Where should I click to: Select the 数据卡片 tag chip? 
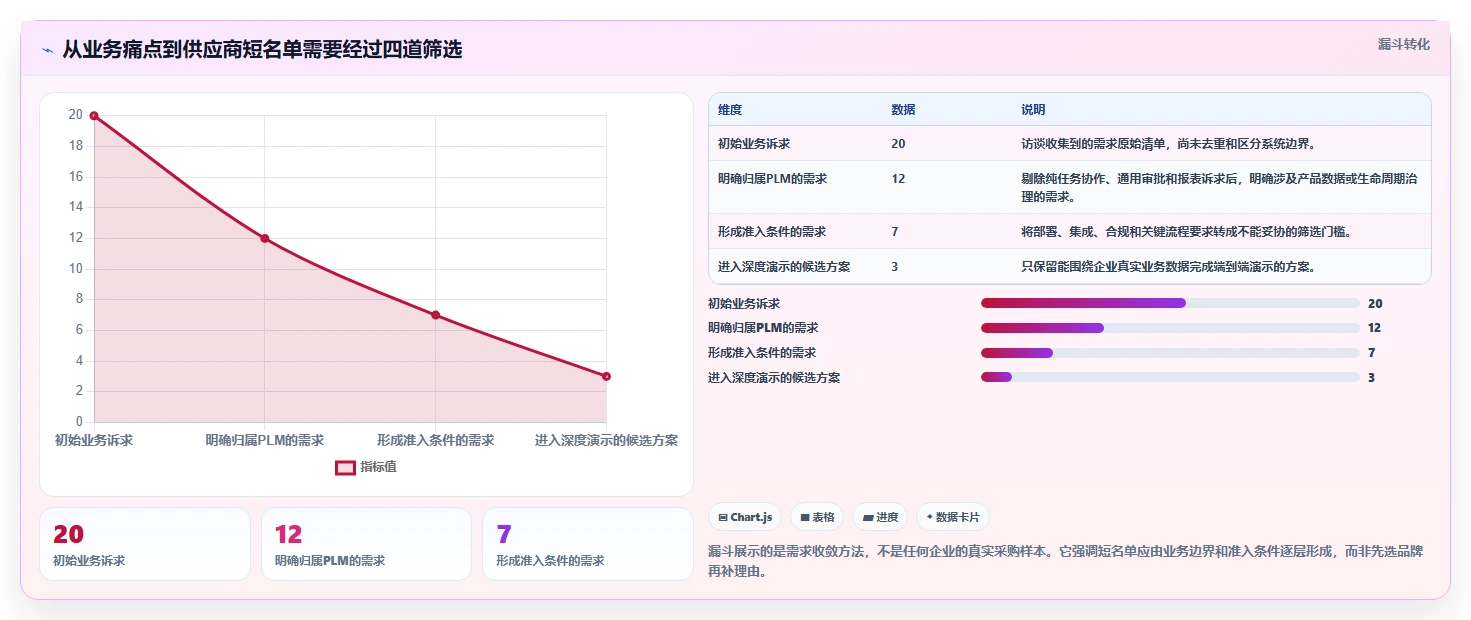tap(953, 517)
